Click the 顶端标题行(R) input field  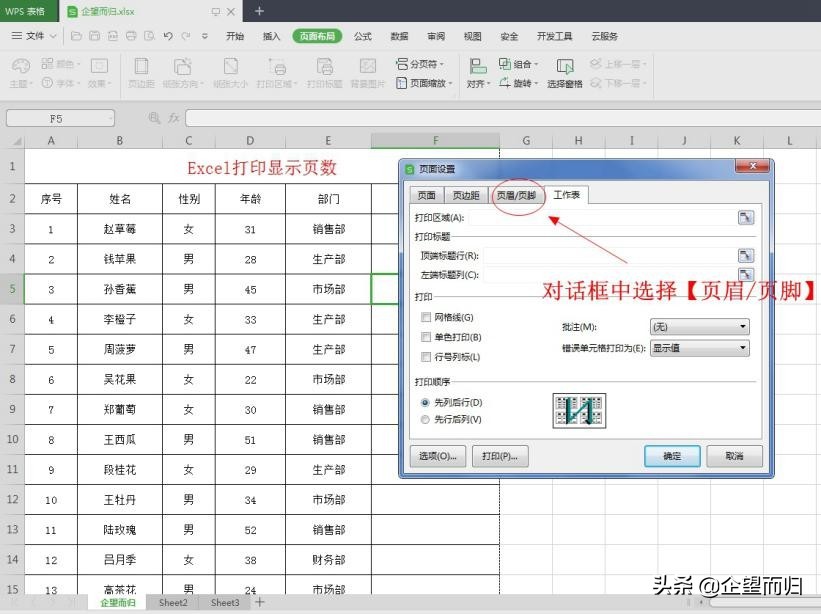click(609, 255)
